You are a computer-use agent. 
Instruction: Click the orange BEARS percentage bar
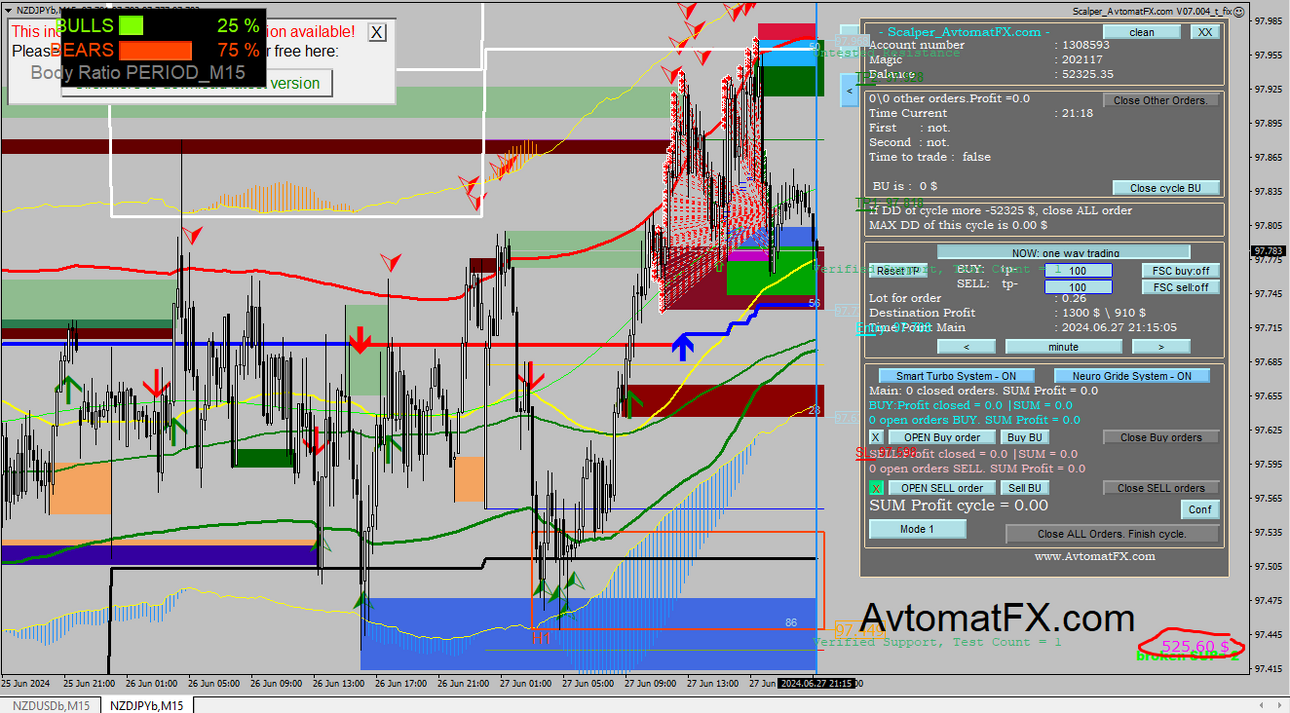(155, 49)
